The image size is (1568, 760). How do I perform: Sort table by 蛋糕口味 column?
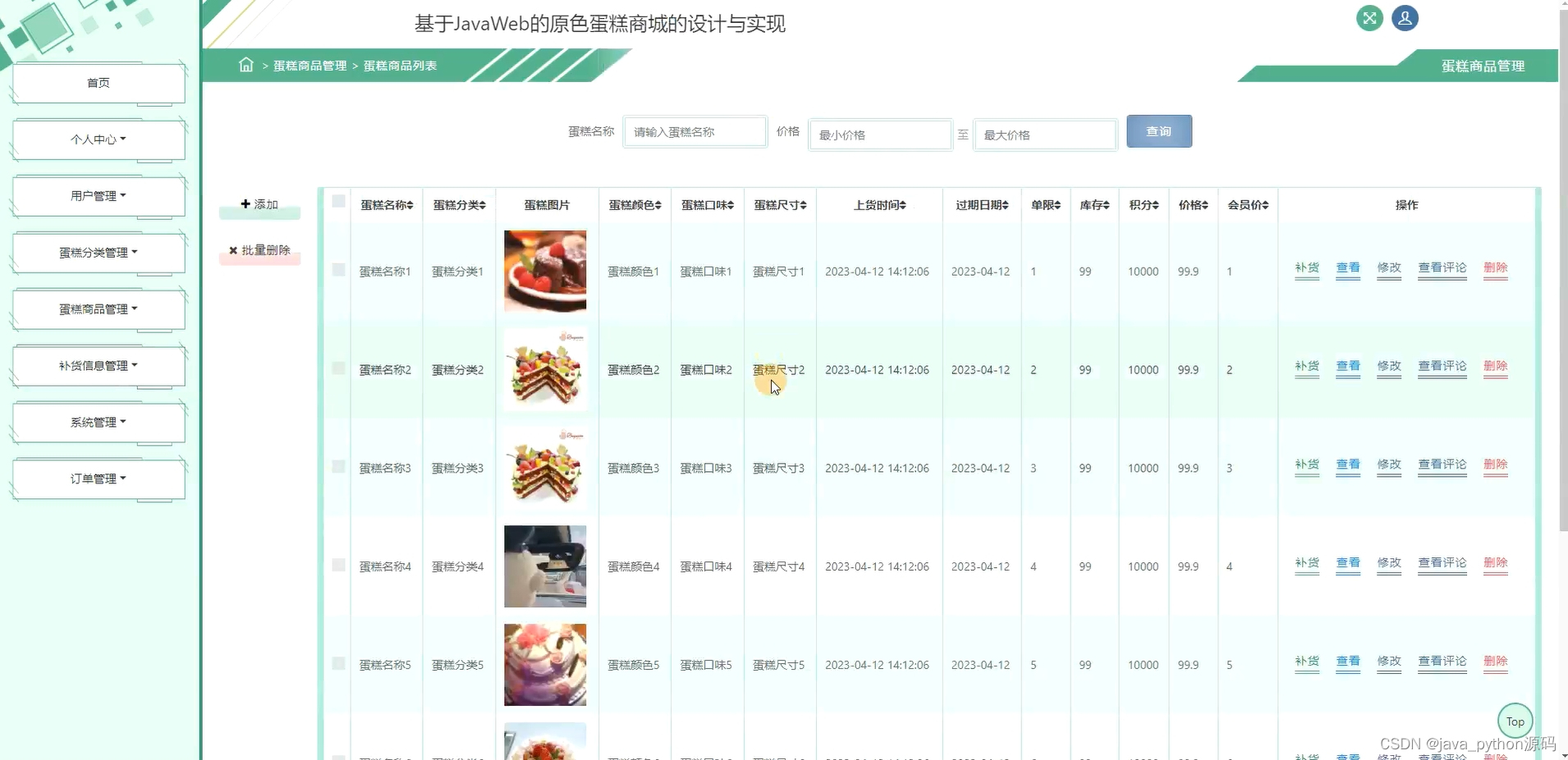[x=707, y=205]
